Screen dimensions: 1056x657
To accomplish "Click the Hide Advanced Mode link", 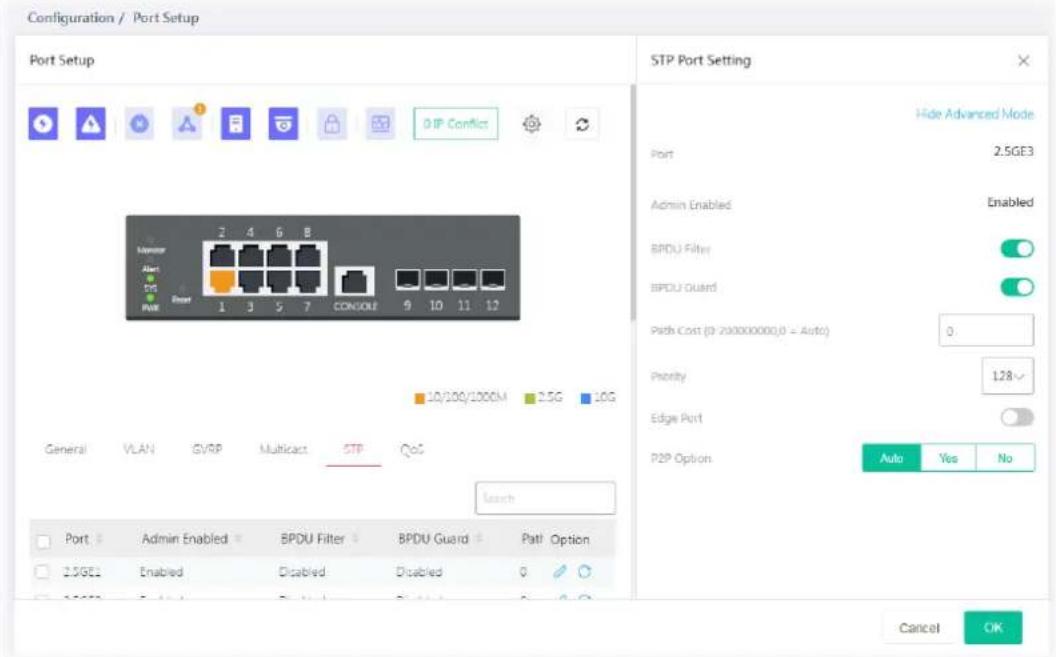I will pos(975,114).
